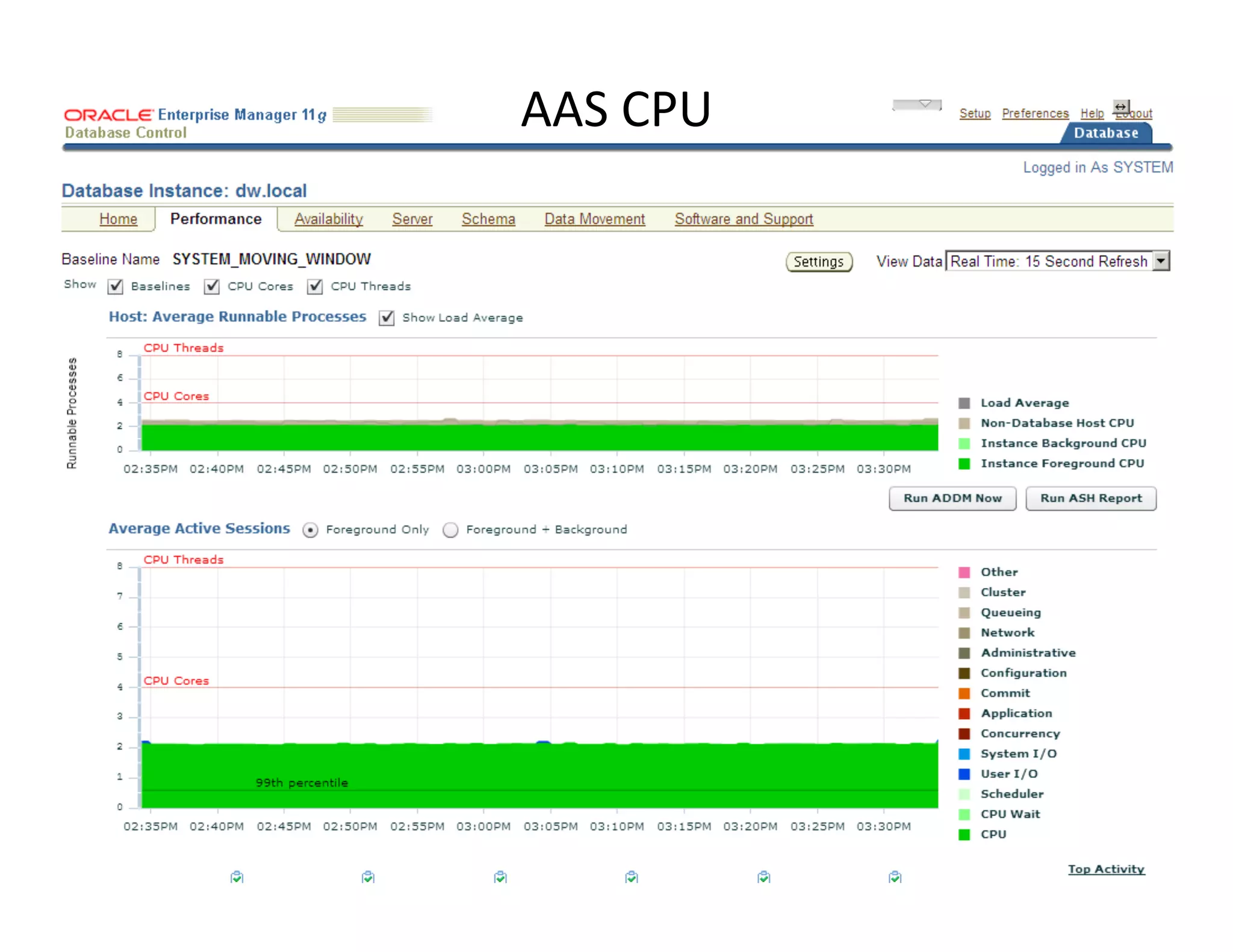This screenshot has width=1233, height=952.
Task: Click the orange Commit legend swatch
Action: tap(964, 693)
